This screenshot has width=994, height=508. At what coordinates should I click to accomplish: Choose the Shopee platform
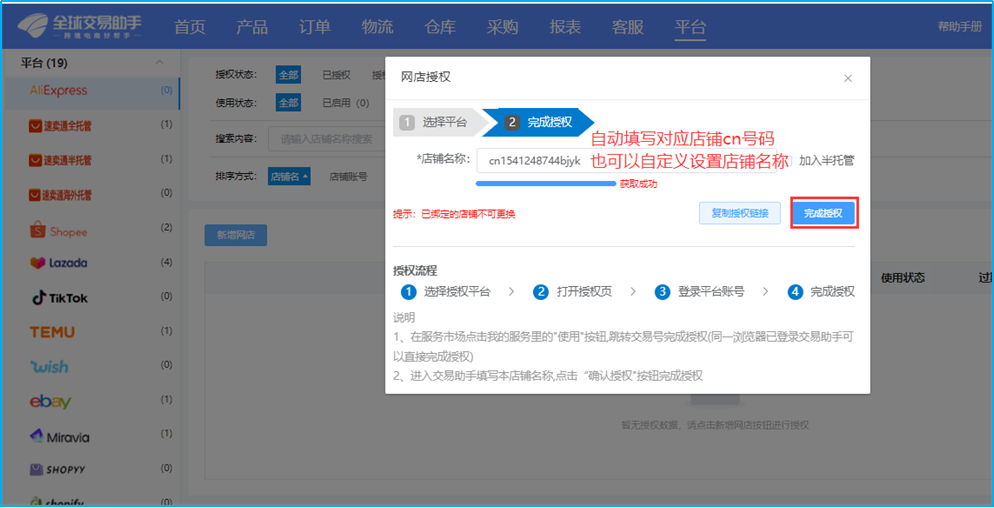click(x=58, y=231)
